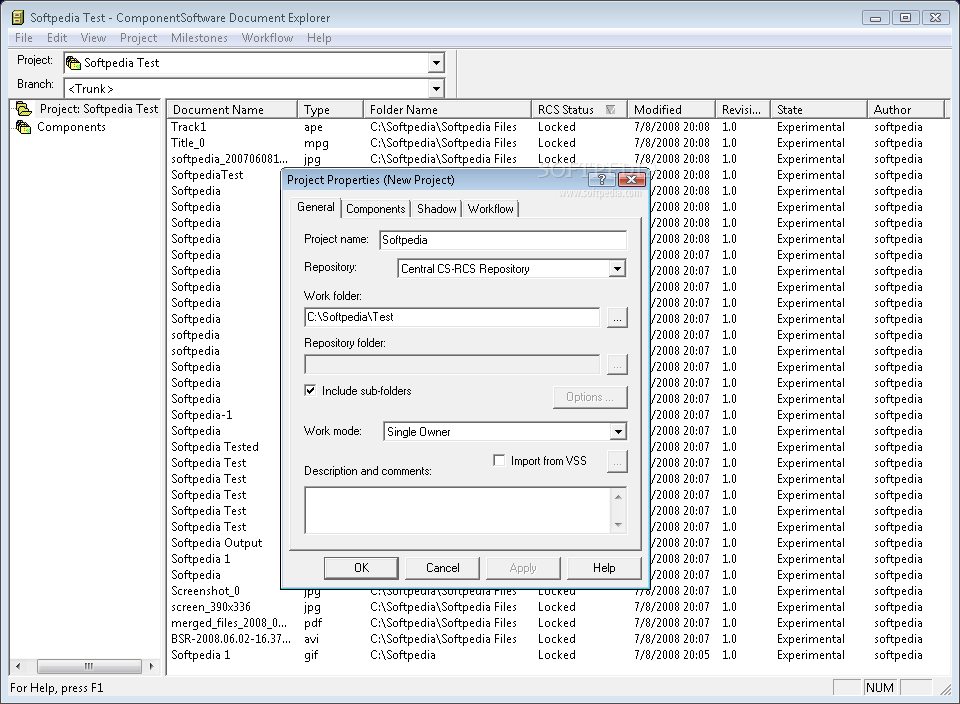The width and height of the screenshot is (960, 704).
Task: Click the app icon in the title bar
Action: click(x=18, y=18)
